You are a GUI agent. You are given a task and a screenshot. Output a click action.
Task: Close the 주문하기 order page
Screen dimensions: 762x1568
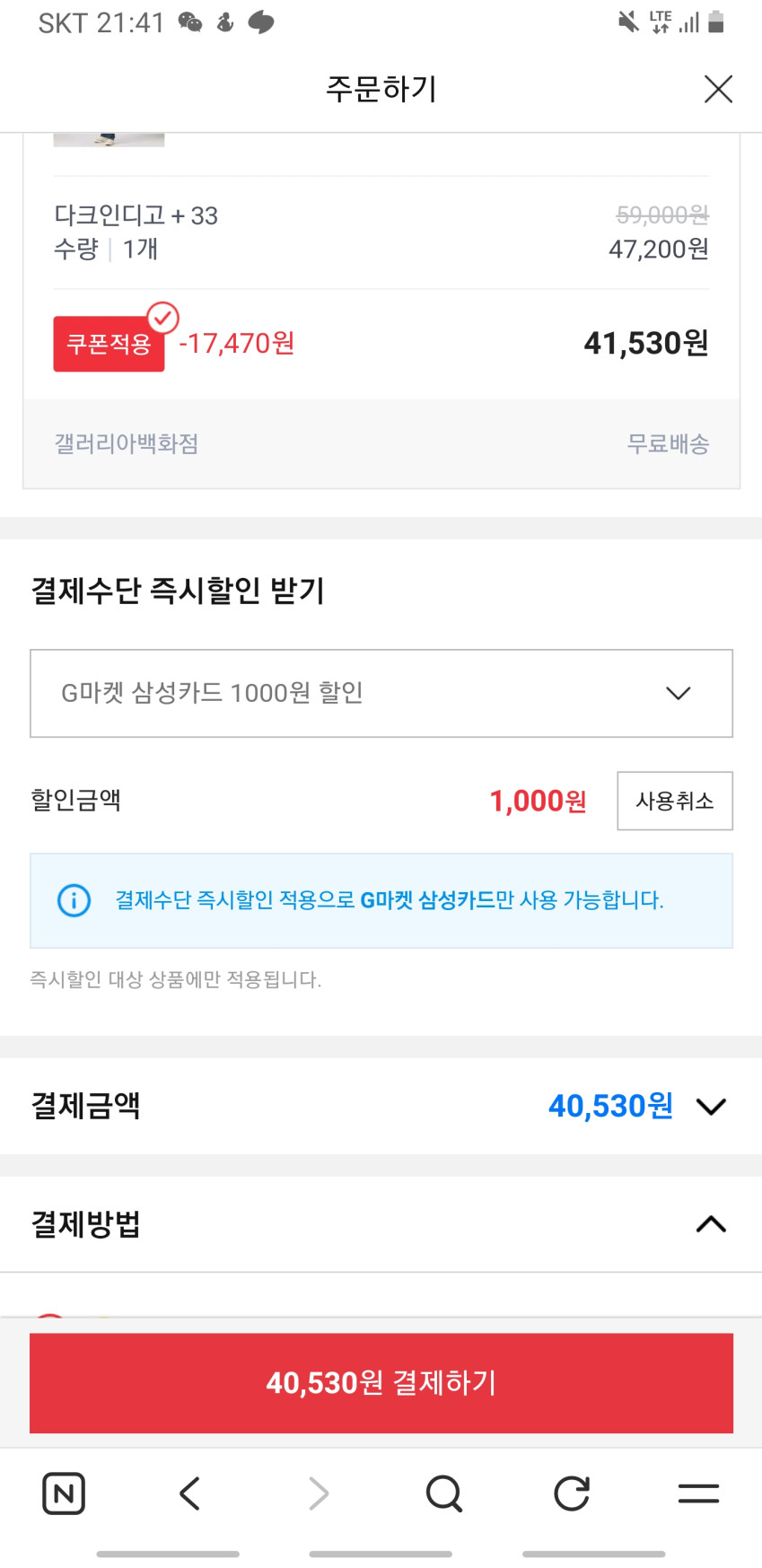tap(718, 89)
